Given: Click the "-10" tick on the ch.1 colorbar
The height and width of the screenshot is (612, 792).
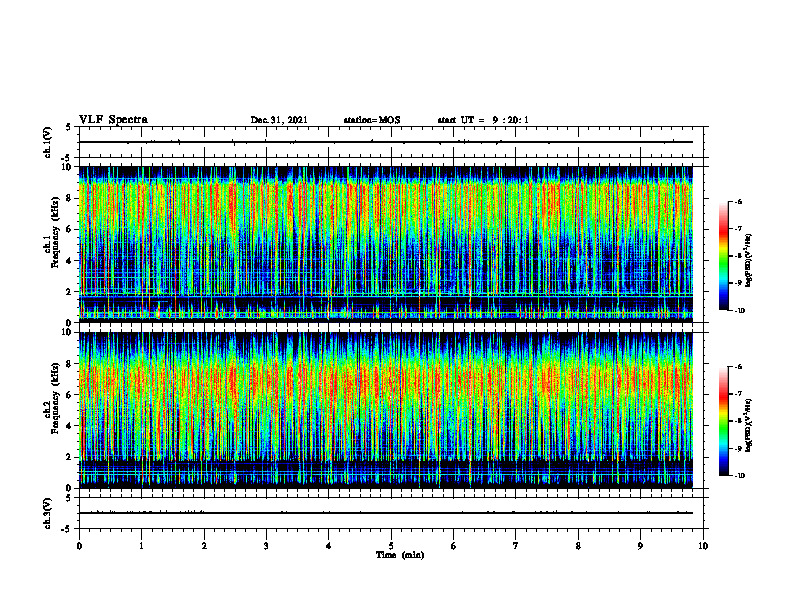Looking at the screenshot, I should tap(739, 311).
